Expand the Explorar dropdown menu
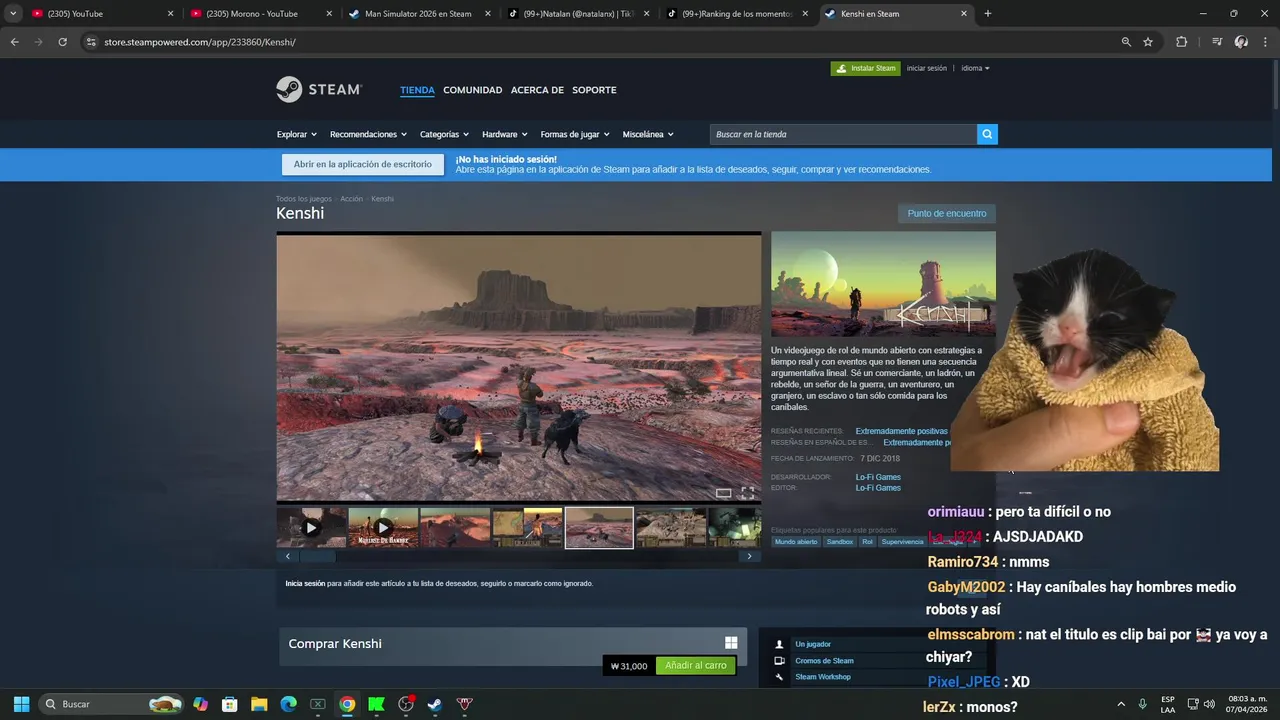The height and width of the screenshot is (720, 1280). [x=297, y=134]
